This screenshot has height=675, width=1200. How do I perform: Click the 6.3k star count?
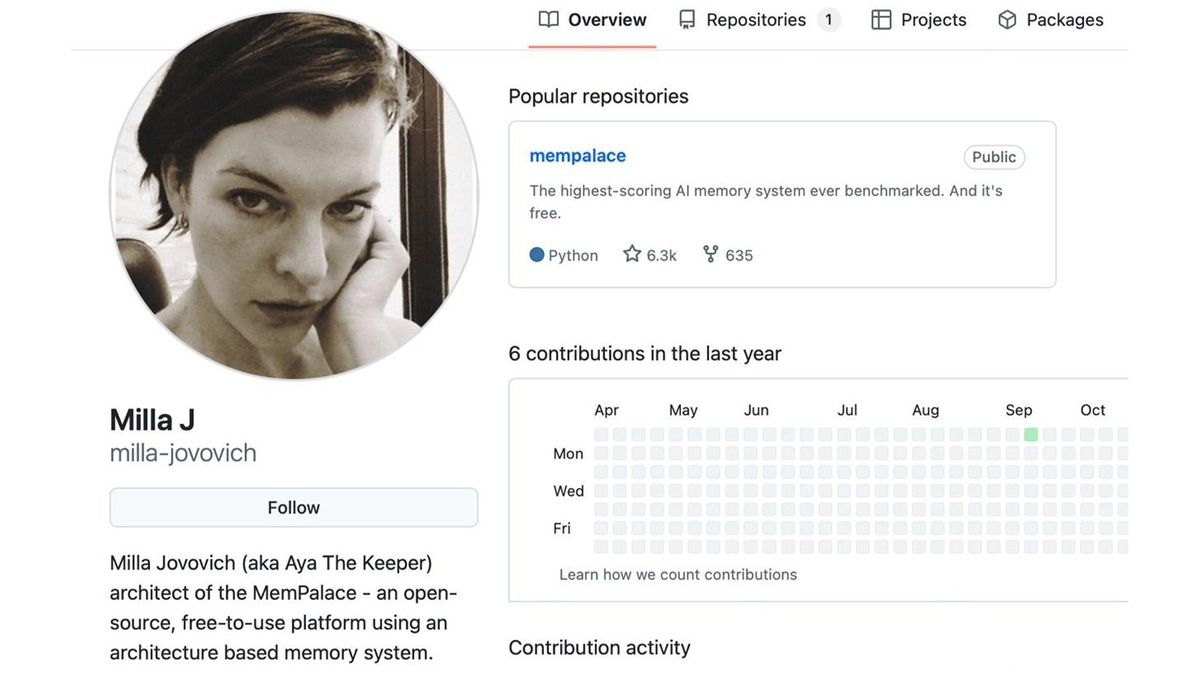(660, 255)
